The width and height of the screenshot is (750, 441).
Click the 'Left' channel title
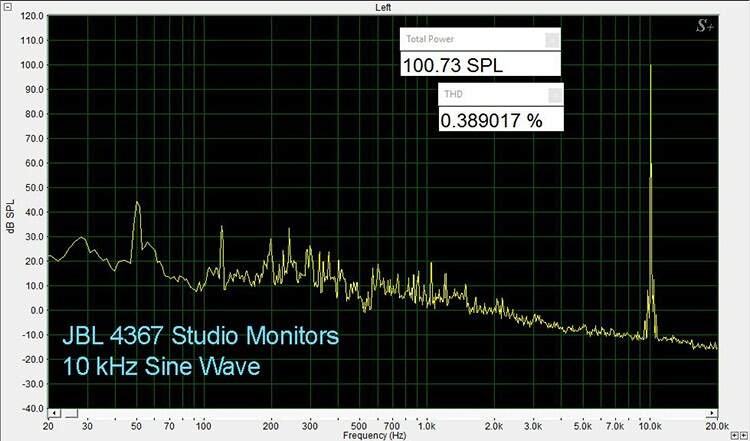(383, 8)
